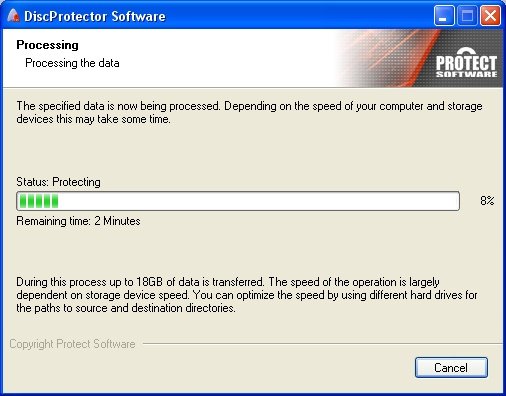
Task: Click the empty portion of the progress bar
Action: point(258,201)
